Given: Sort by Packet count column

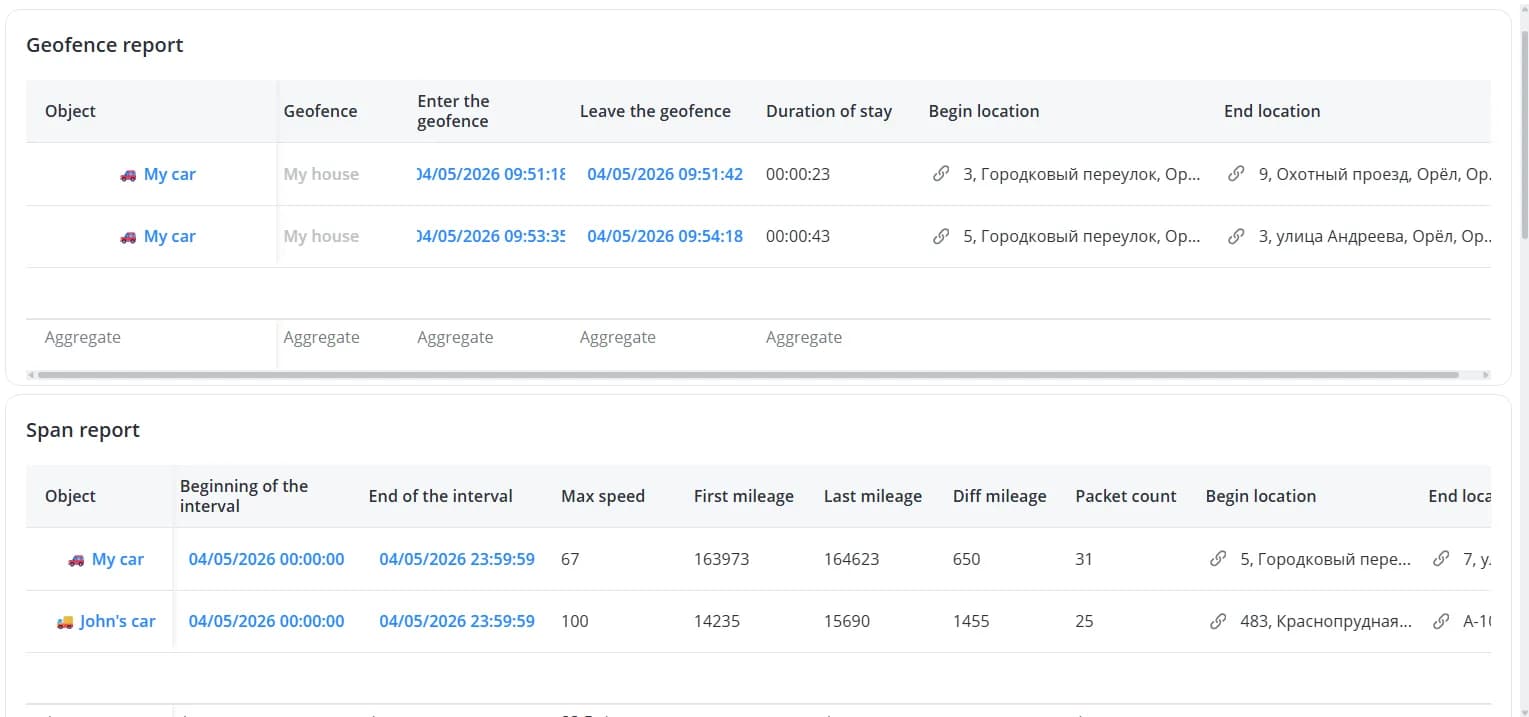Looking at the screenshot, I should (x=1126, y=496).
